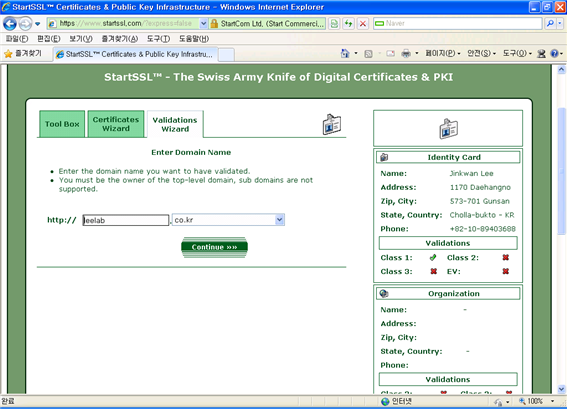Screen dimensions: 567x409
Task: Click the Continue »» button
Action: 214,247
